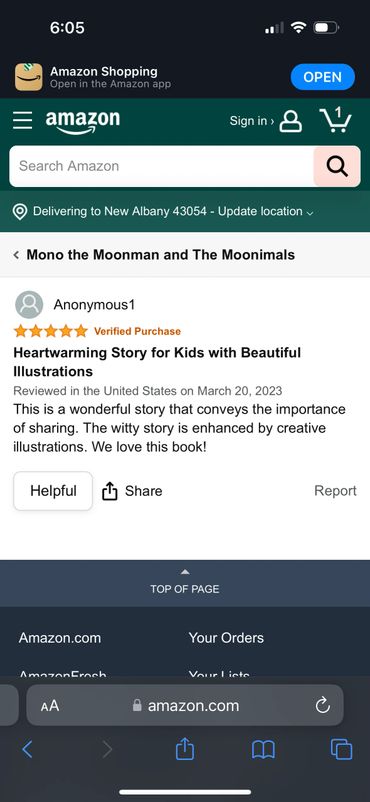Report this review
This screenshot has height=802, width=370.
point(335,491)
